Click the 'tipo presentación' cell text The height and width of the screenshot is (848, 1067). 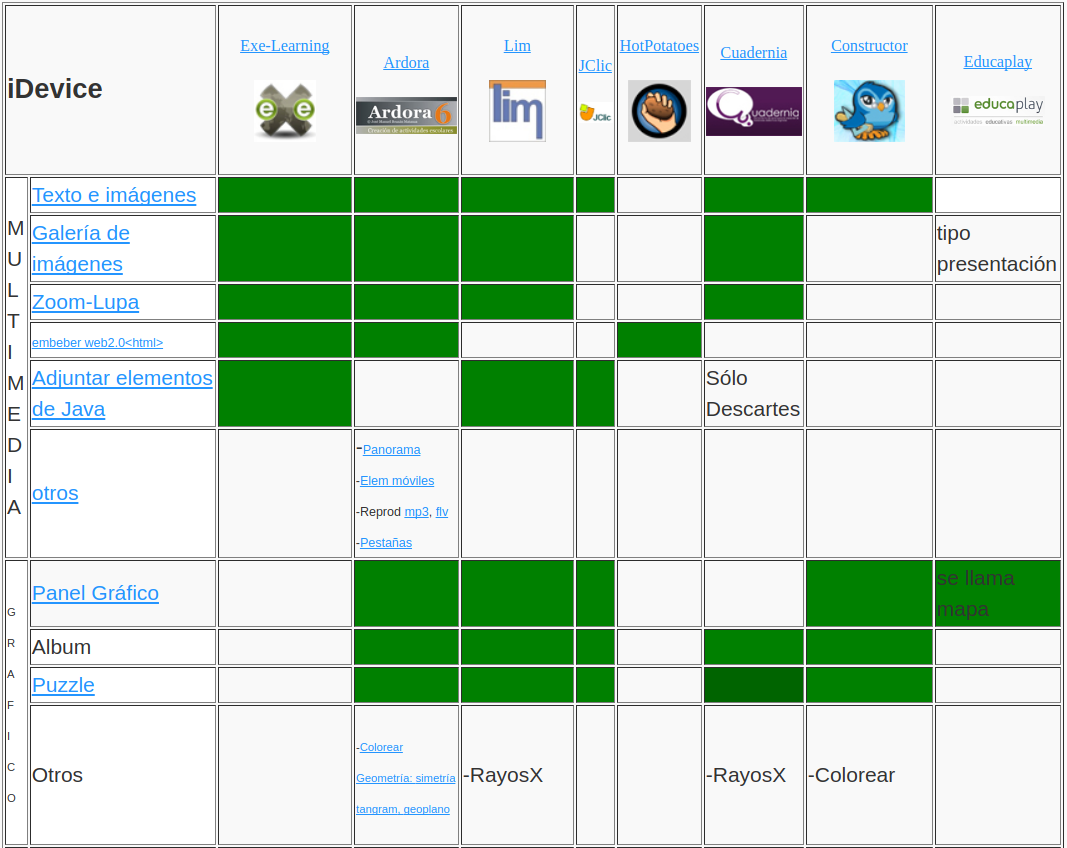996,248
